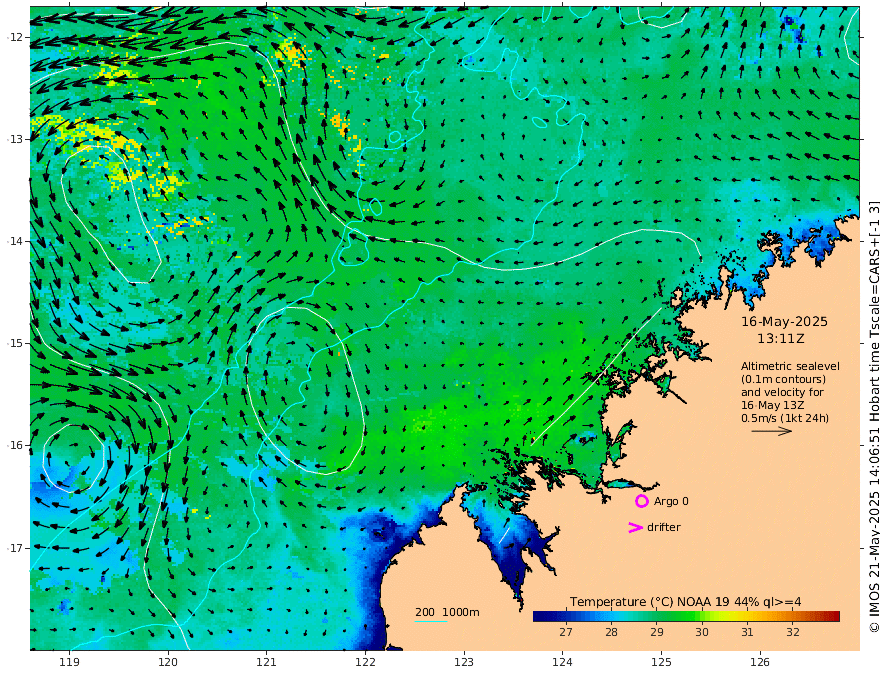The width and height of the screenshot is (880, 680).
Task: Click the '200 1000m' depth legend text
Action: (447, 612)
